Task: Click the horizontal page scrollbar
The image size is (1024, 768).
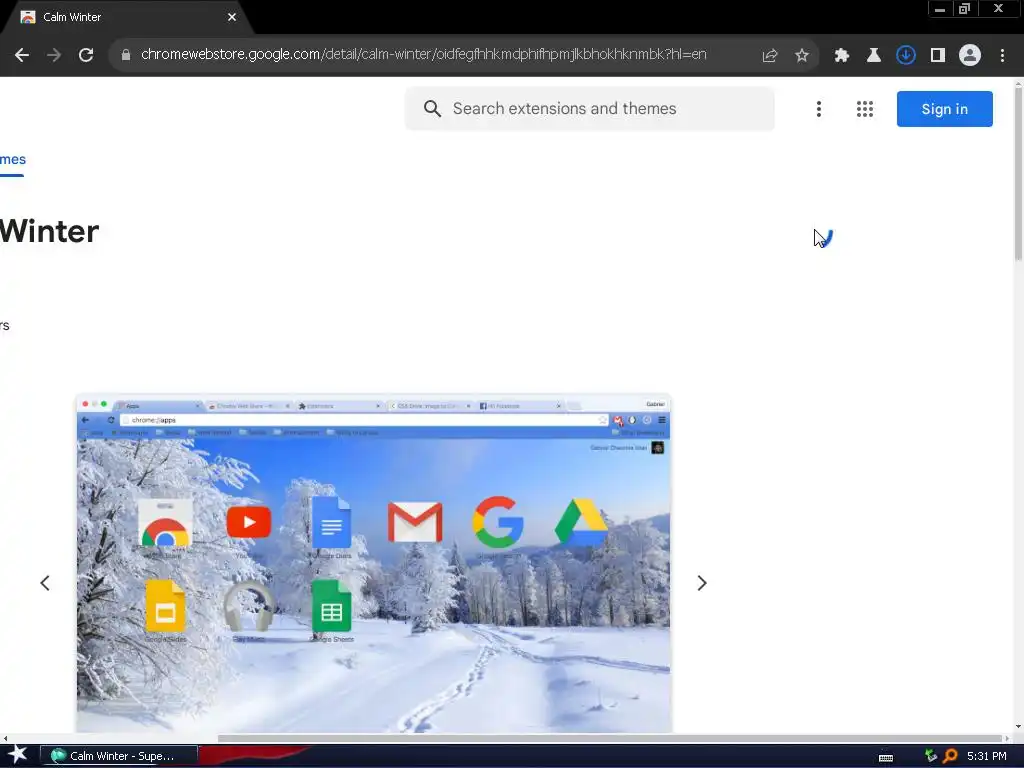Action: [x=609, y=738]
